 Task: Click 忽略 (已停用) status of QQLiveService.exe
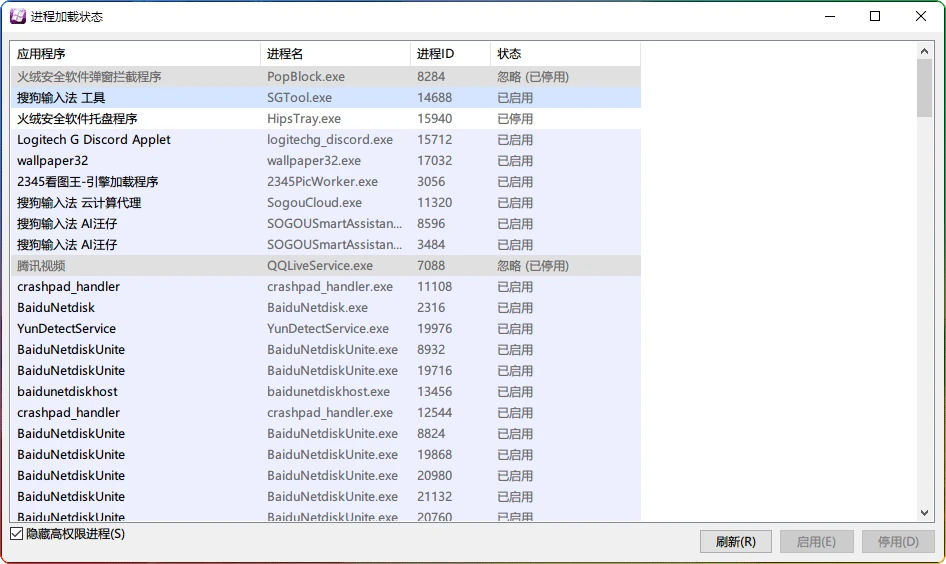point(533,265)
